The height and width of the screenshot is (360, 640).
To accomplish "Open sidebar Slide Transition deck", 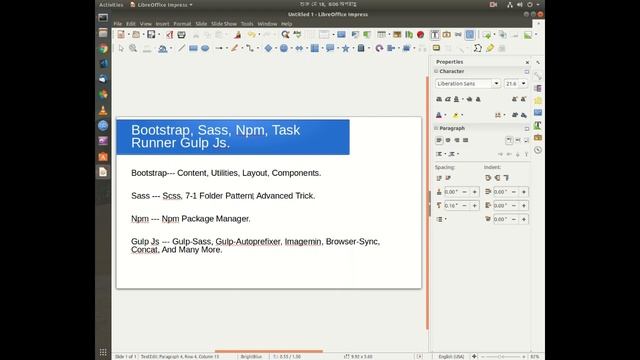I will pos(538,88).
